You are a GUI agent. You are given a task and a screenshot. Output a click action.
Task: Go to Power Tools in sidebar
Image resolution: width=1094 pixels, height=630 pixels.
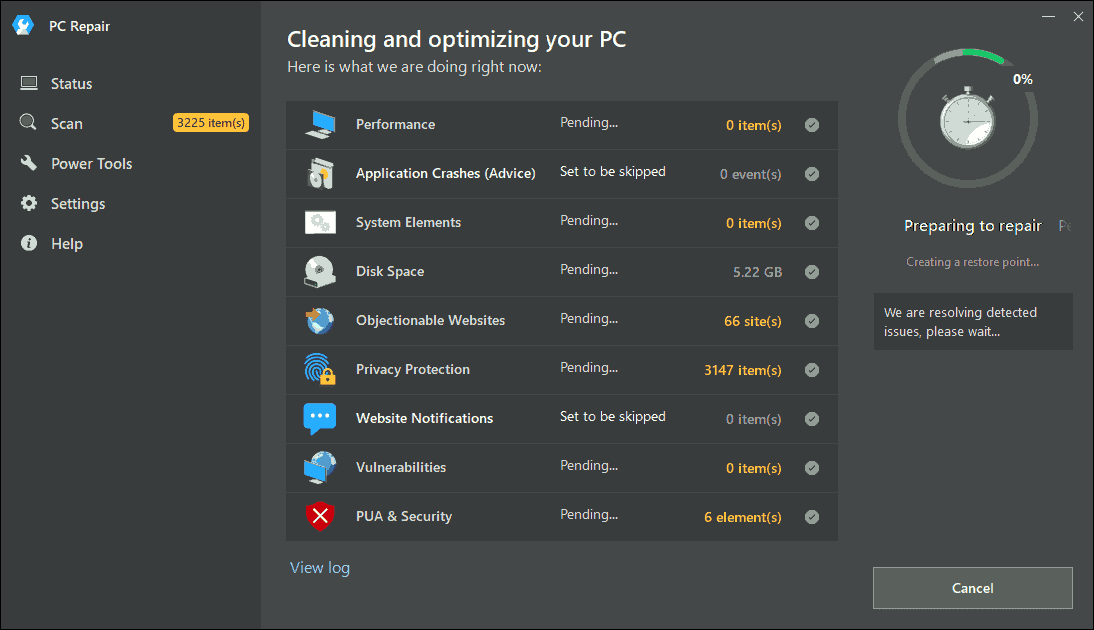pos(91,164)
